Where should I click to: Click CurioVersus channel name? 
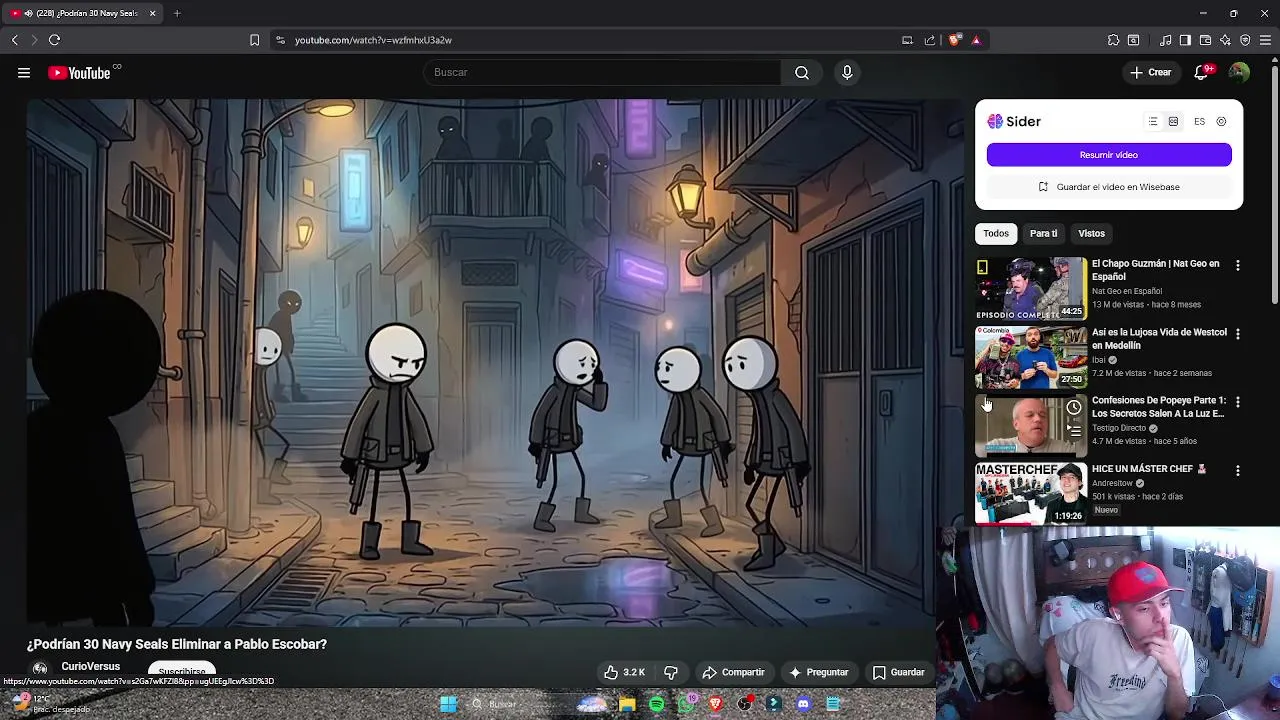pos(90,666)
